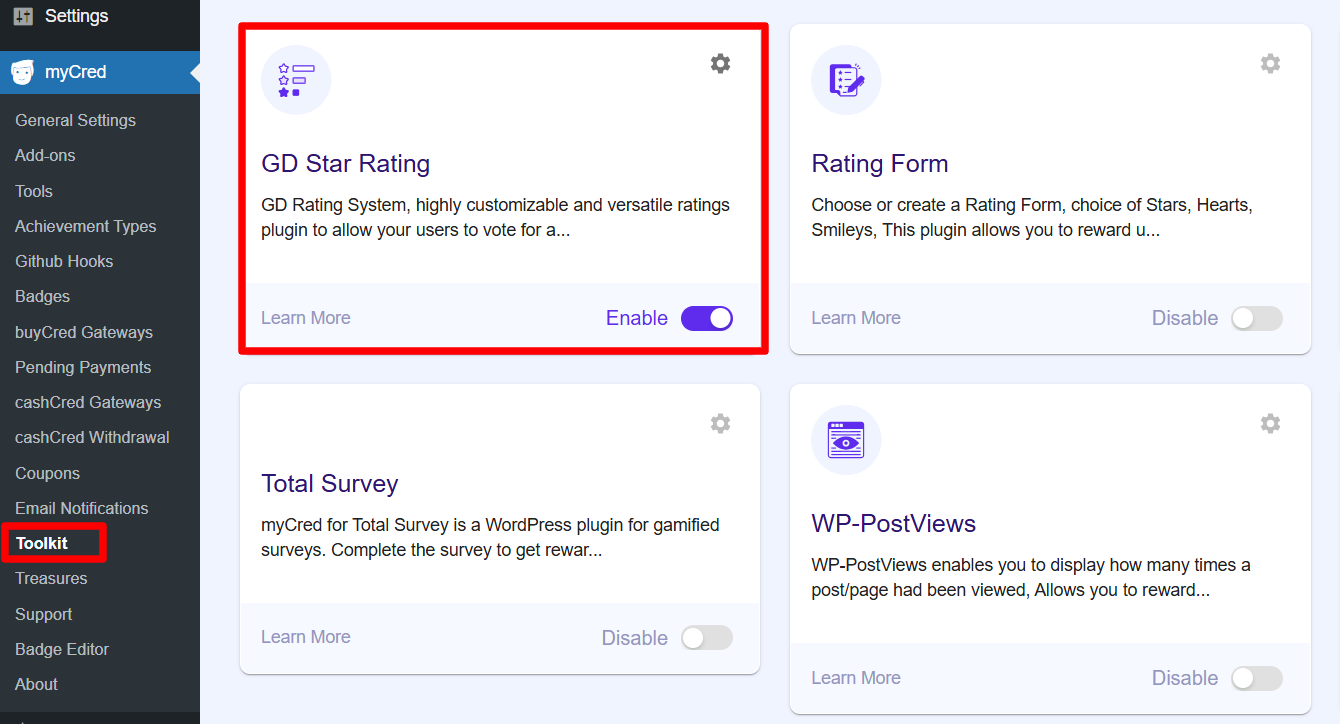Image resolution: width=1340 pixels, height=724 pixels.
Task: Open Add-ons in the myCred menu
Action: [x=45, y=155]
